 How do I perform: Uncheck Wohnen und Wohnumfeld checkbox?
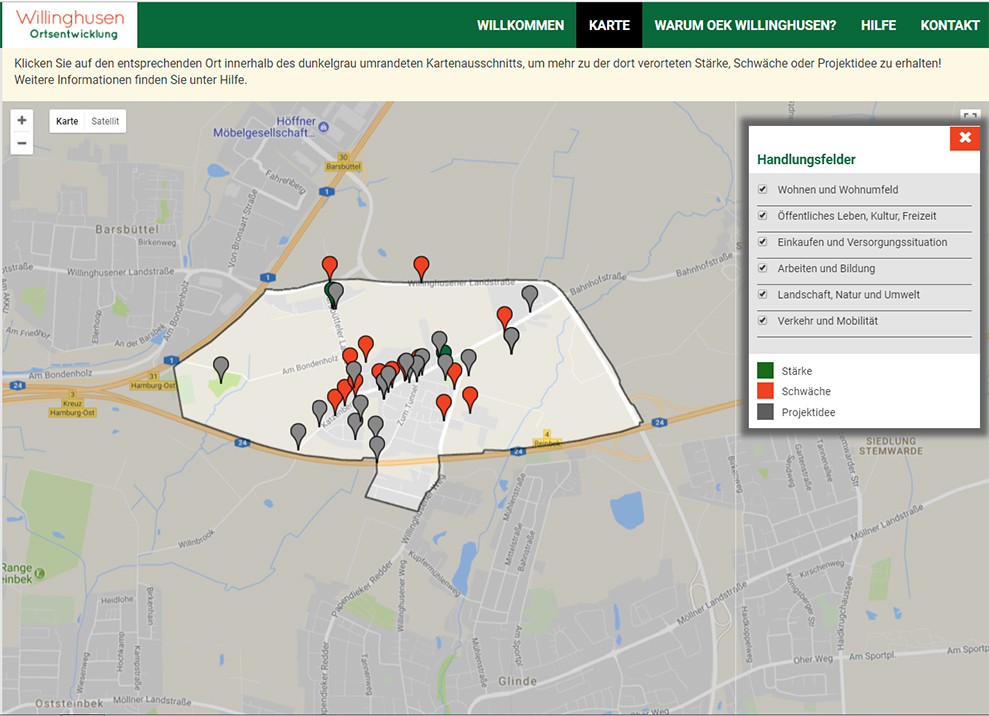pyautogui.click(x=763, y=189)
